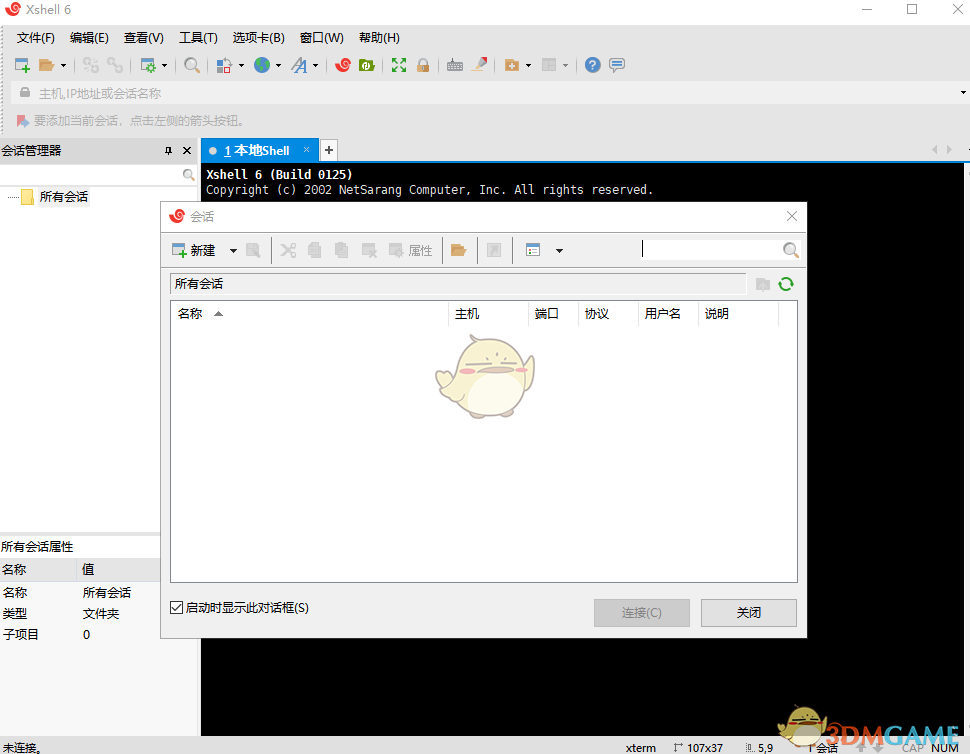The image size is (970, 754).
Task: Refresh the session list in the dialog
Action: [x=786, y=283]
